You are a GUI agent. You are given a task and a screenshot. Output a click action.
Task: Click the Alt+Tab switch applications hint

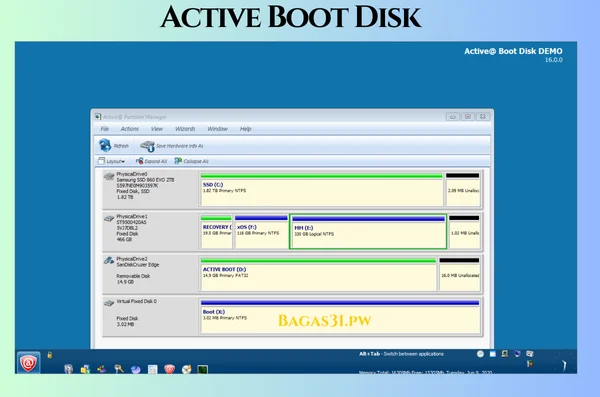click(401, 354)
